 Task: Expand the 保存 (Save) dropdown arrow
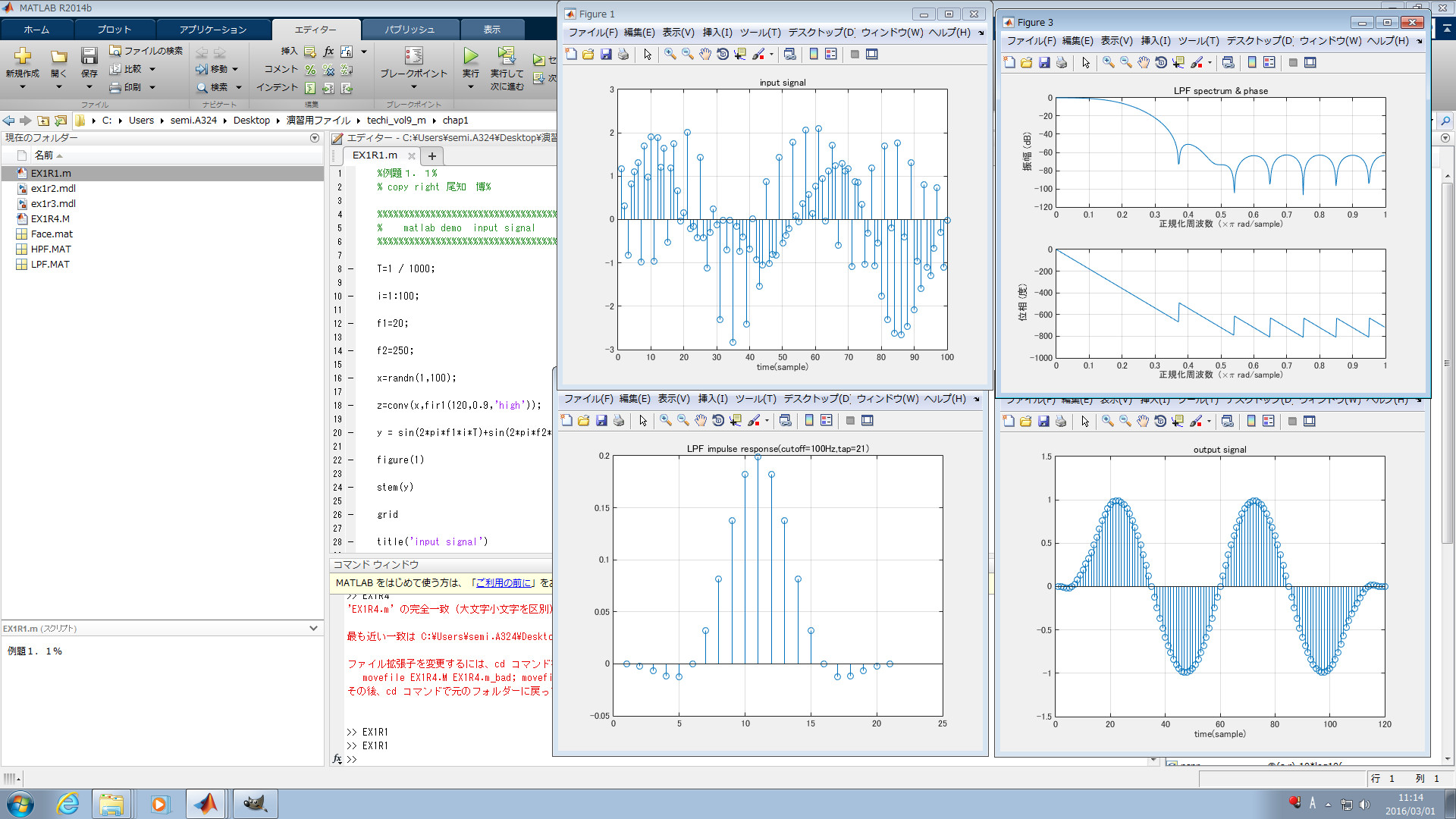tap(89, 86)
